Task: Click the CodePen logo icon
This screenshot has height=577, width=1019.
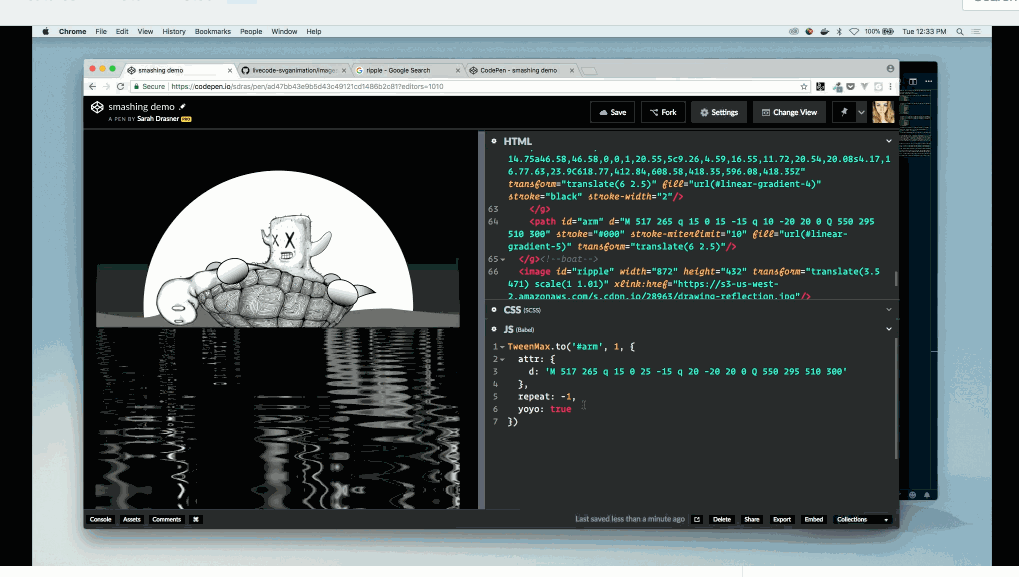Action: [x=97, y=107]
